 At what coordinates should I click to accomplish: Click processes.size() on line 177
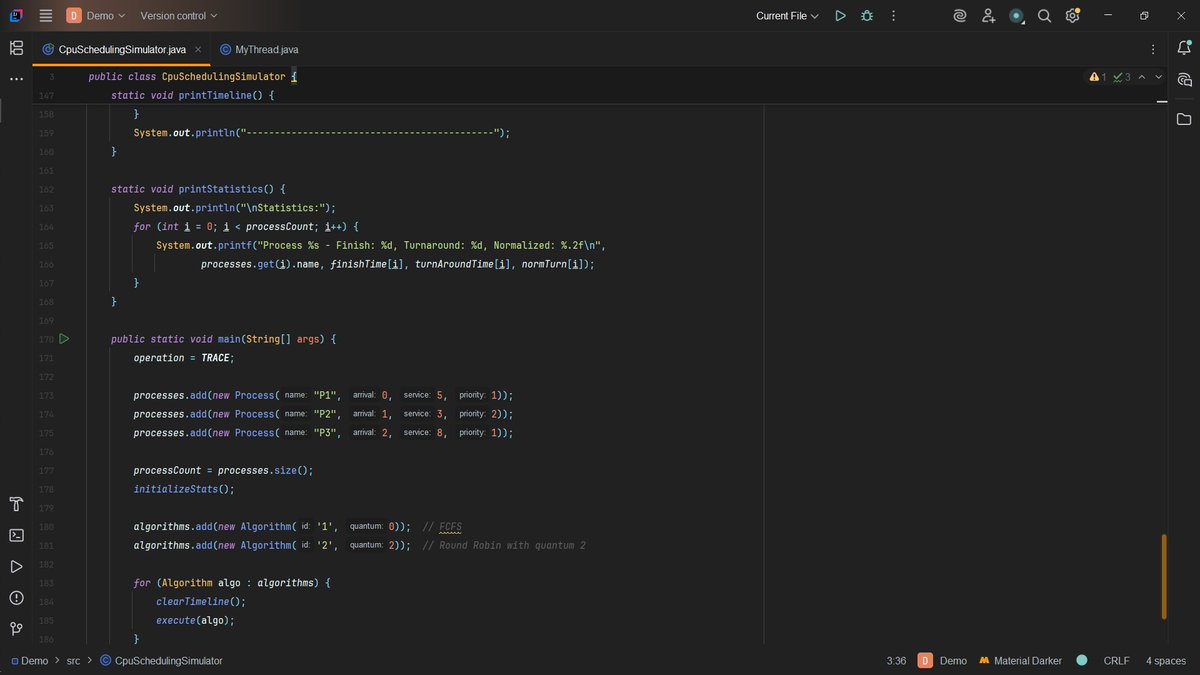click(x=265, y=471)
